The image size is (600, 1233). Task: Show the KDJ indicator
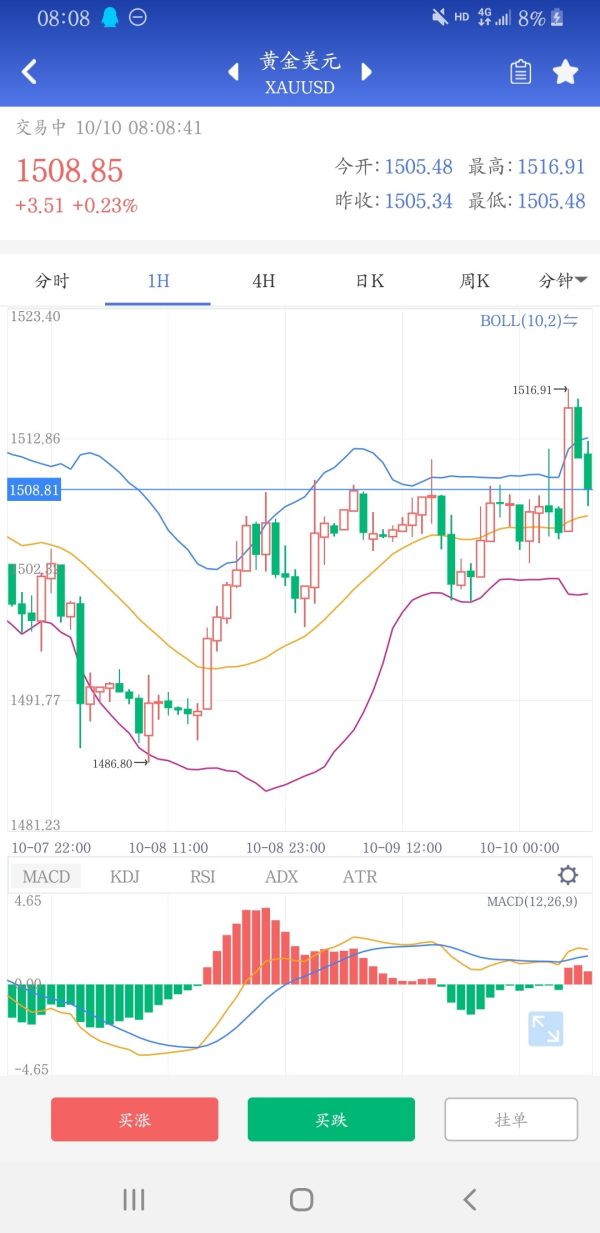coord(125,877)
